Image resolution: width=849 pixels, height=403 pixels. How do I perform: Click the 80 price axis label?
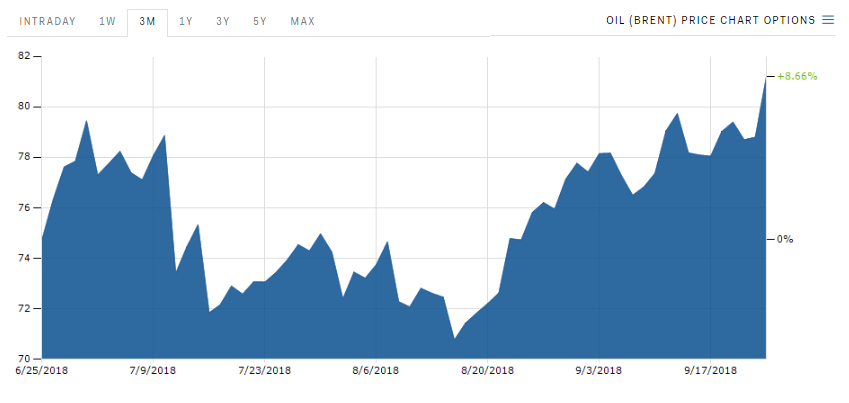click(x=23, y=107)
